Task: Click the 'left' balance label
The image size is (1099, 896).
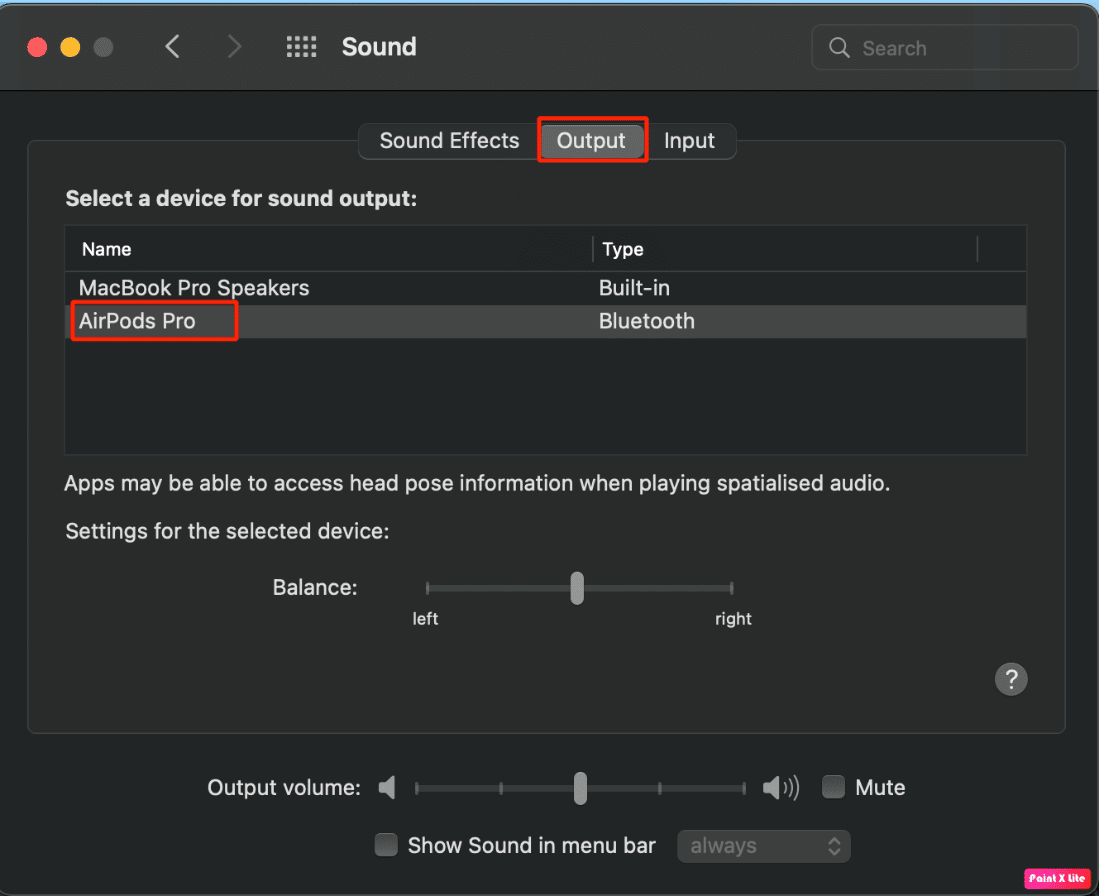Action: tap(425, 619)
